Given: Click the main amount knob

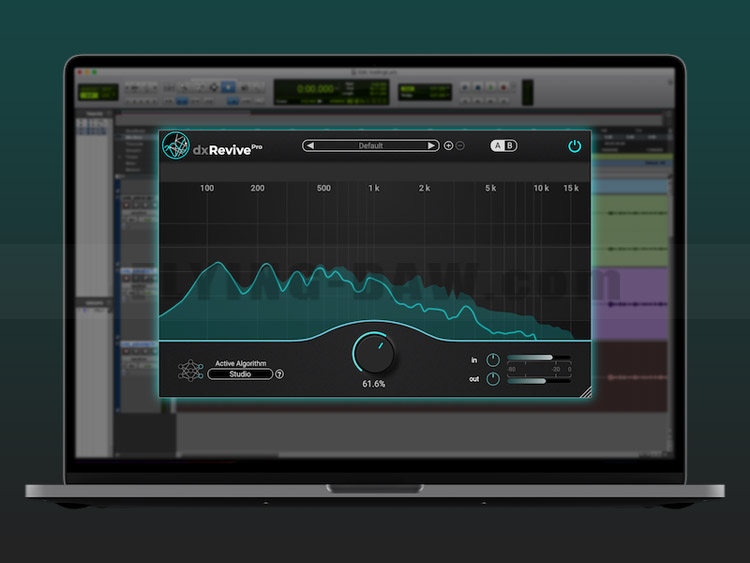Looking at the screenshot, I should 374,354.
